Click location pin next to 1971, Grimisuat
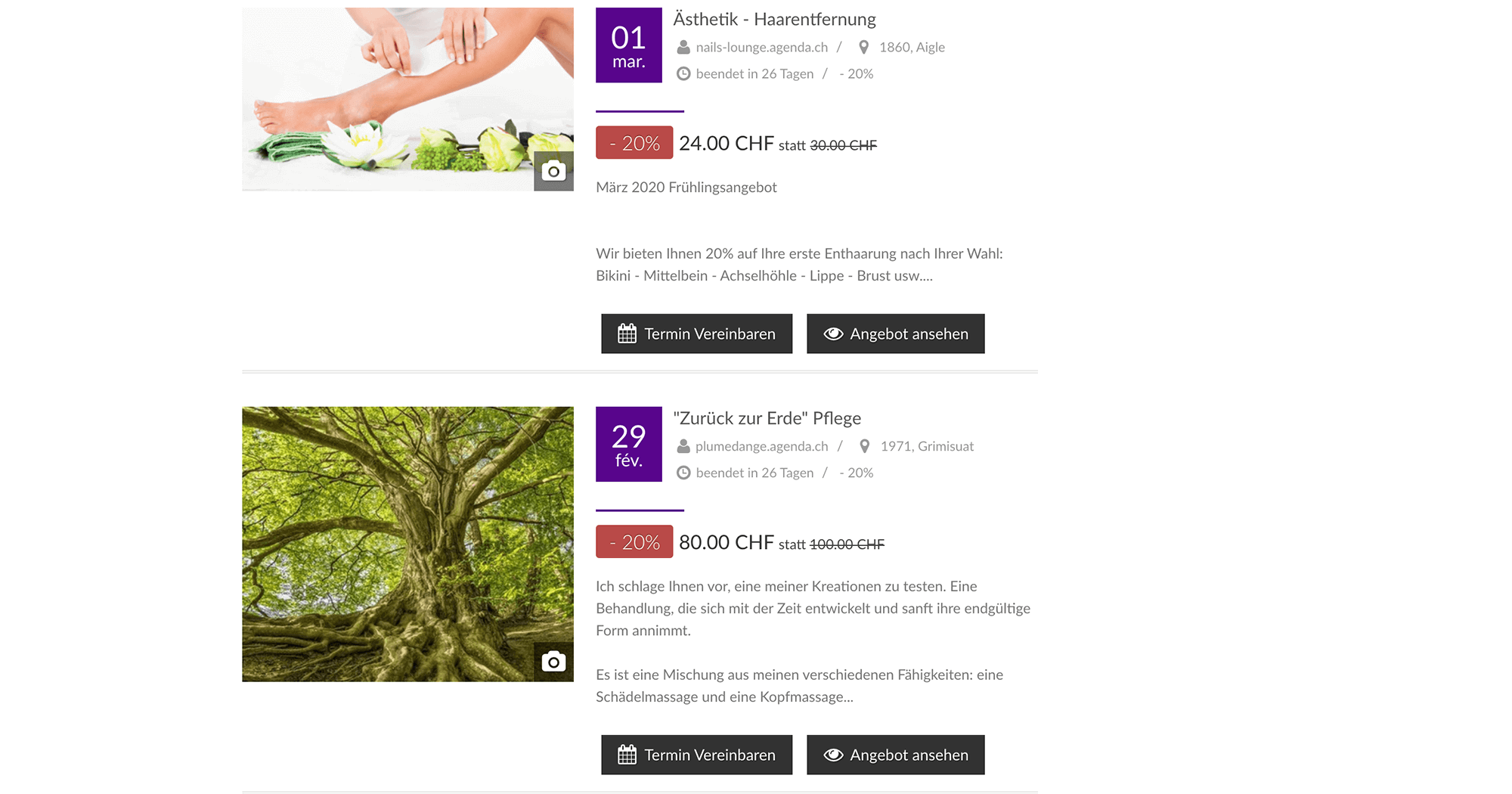The height and width of the screenshot is (794, 1512). click(x=864, y=446)
